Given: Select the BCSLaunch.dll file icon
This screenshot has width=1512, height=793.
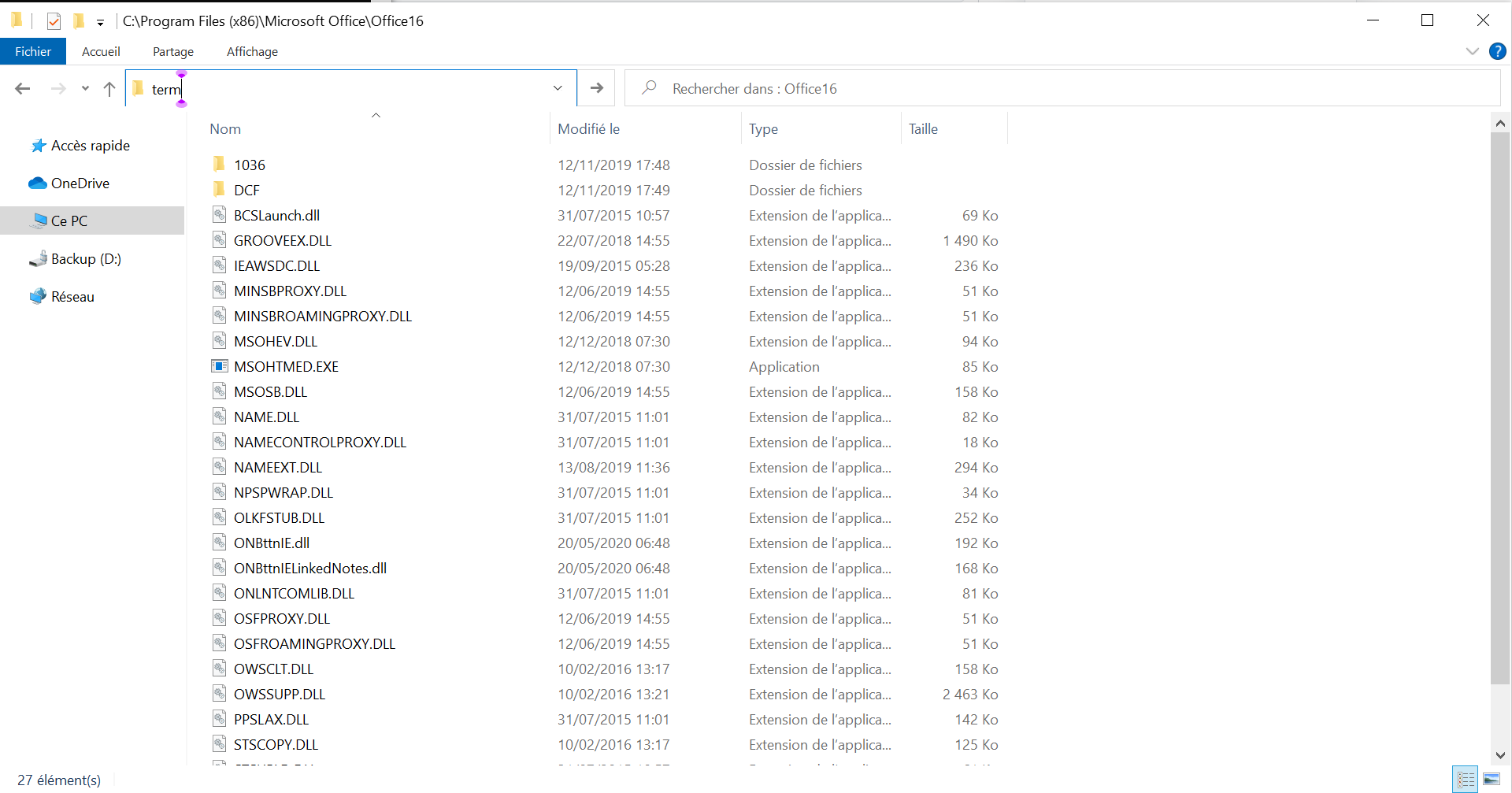Looking at the screenshot, I should (x=220, y=215).
